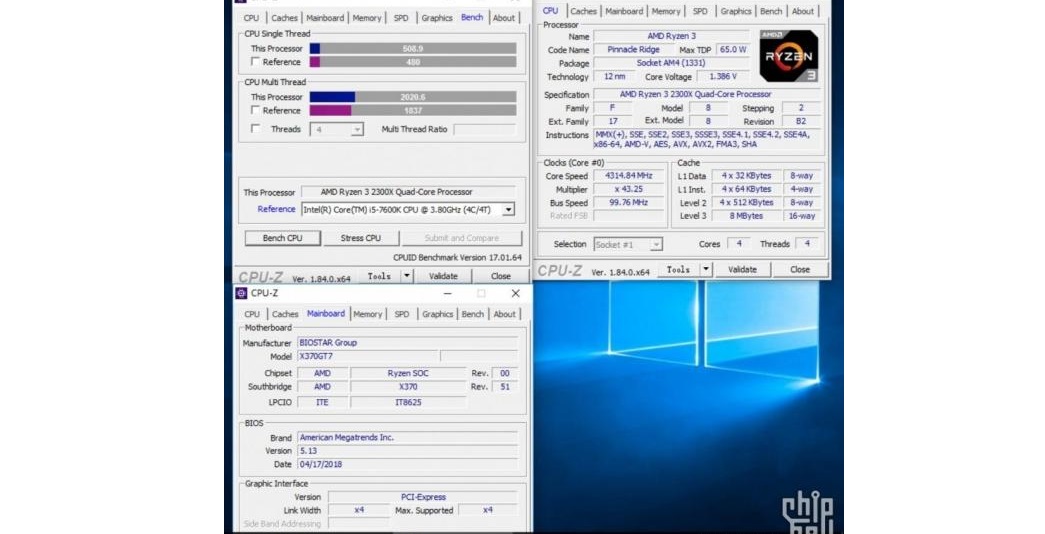Click BIOS Brand American Megatrends Inc.
This screenshot has width=1045, height=534.
click(407, 437)
